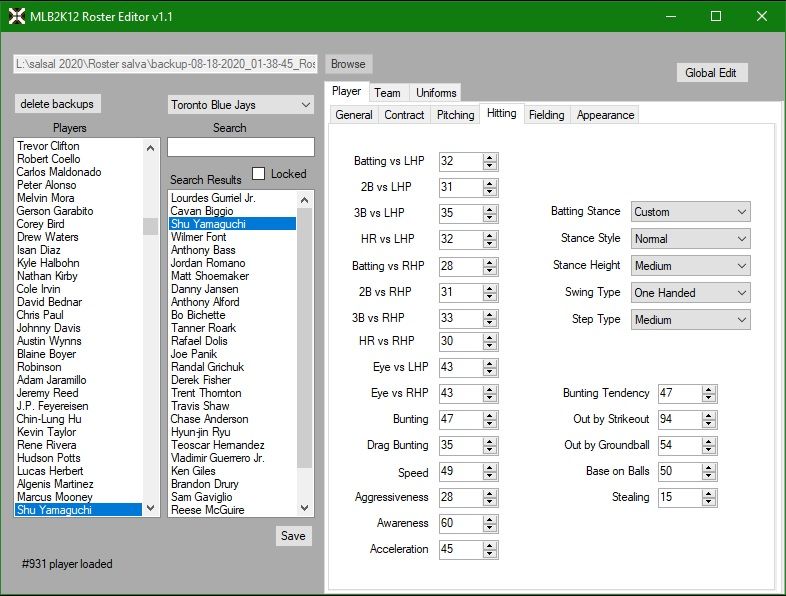Decrease the Out by Groundball value
Image resolution: width=786 pixels, height=596 pixels.
(708, 450)
